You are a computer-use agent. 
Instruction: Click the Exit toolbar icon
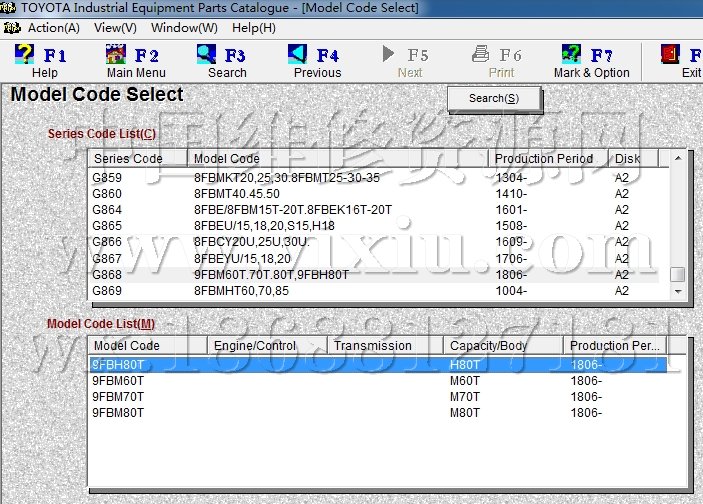pyautogui.click(x=670, y=54)
